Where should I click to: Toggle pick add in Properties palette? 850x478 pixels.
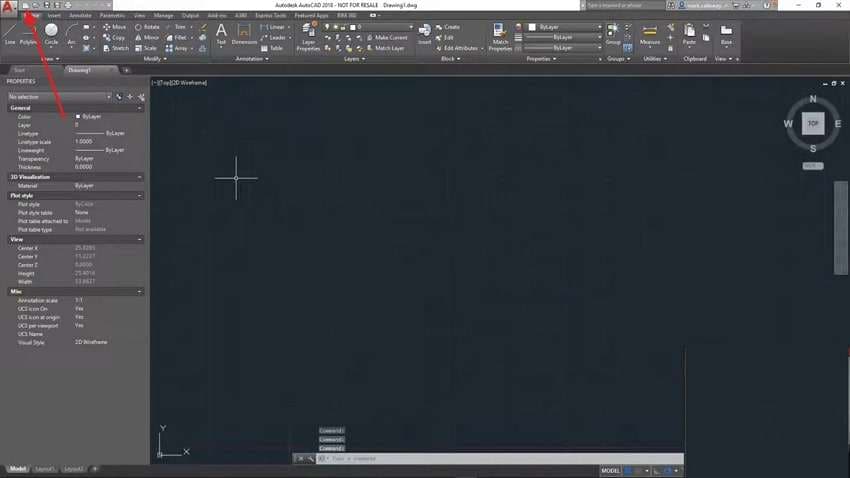(x=119, y=96)
